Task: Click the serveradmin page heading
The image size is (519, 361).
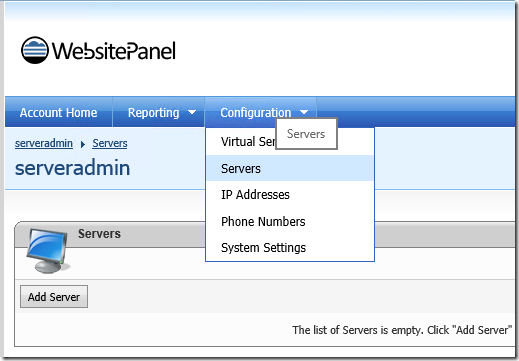Action: [x=72, y=168]
